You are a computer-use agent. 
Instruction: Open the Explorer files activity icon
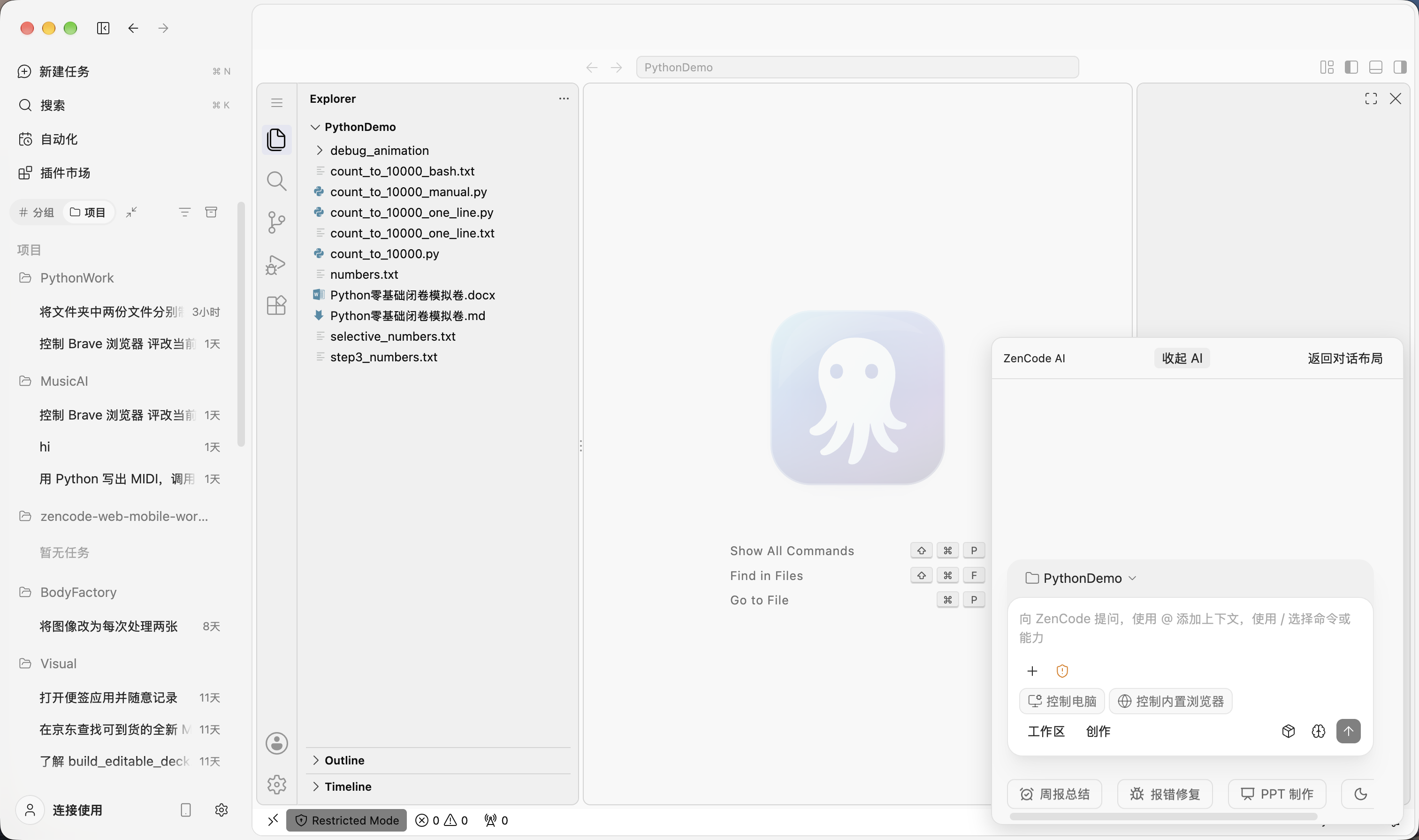pos(276,139)
